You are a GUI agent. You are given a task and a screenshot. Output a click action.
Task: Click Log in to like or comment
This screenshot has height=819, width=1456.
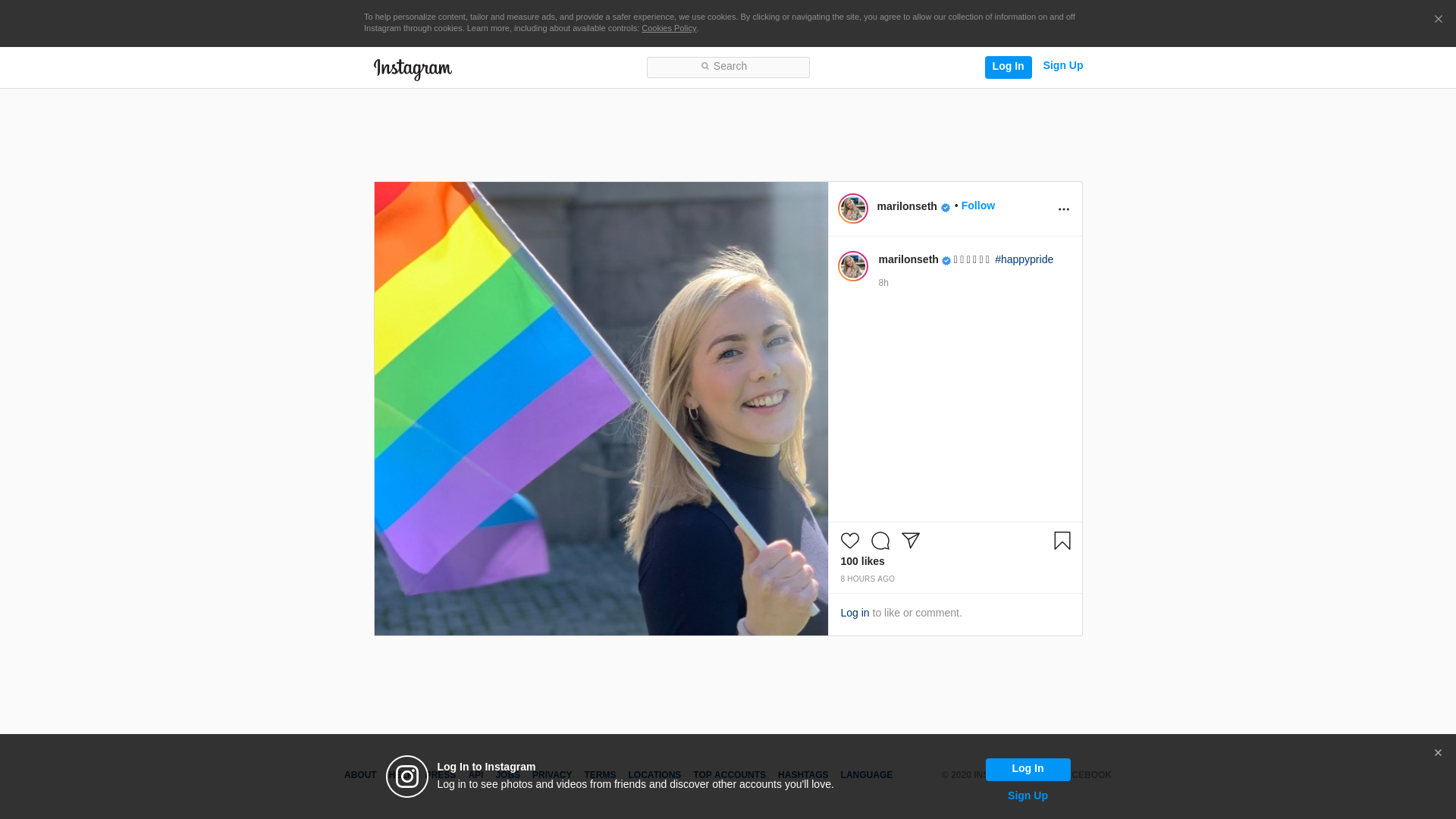[x=855, y=613]
